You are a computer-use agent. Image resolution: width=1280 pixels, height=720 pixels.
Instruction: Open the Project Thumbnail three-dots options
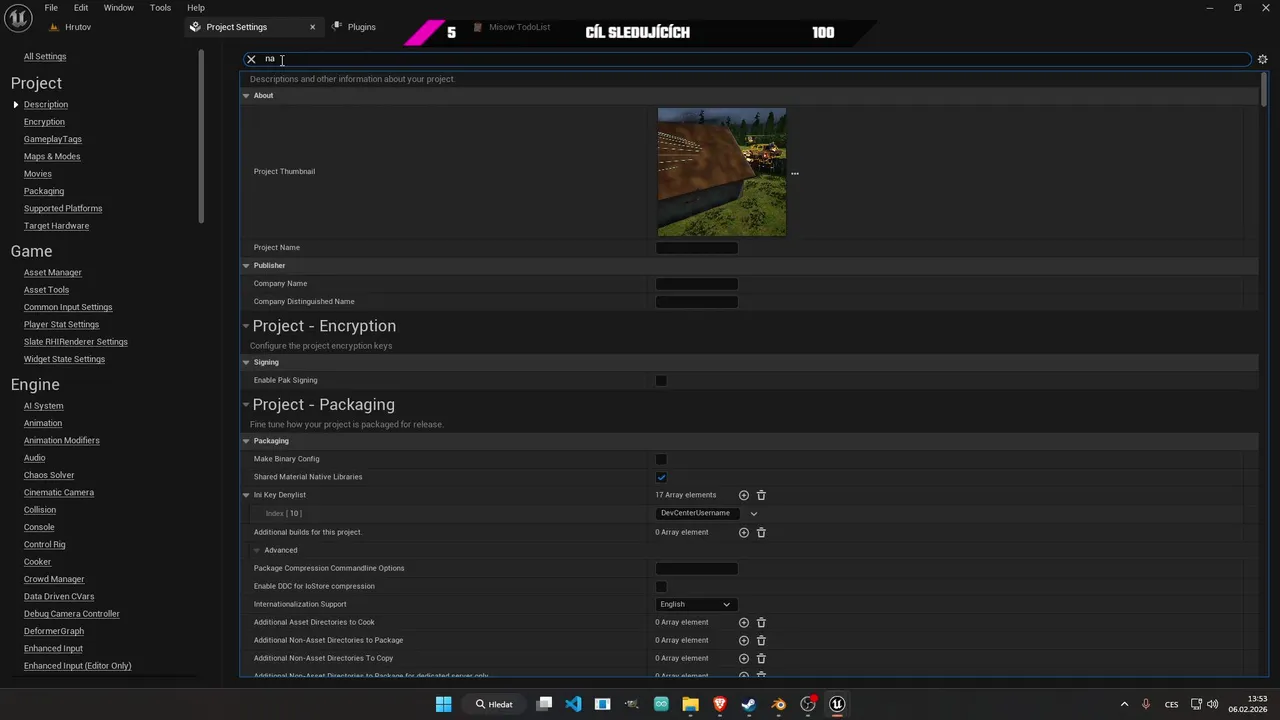point(795,173)
